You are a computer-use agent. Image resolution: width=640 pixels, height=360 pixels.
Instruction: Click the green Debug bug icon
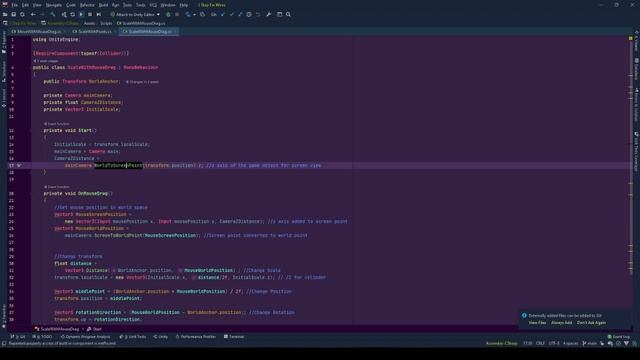[168, 14]
